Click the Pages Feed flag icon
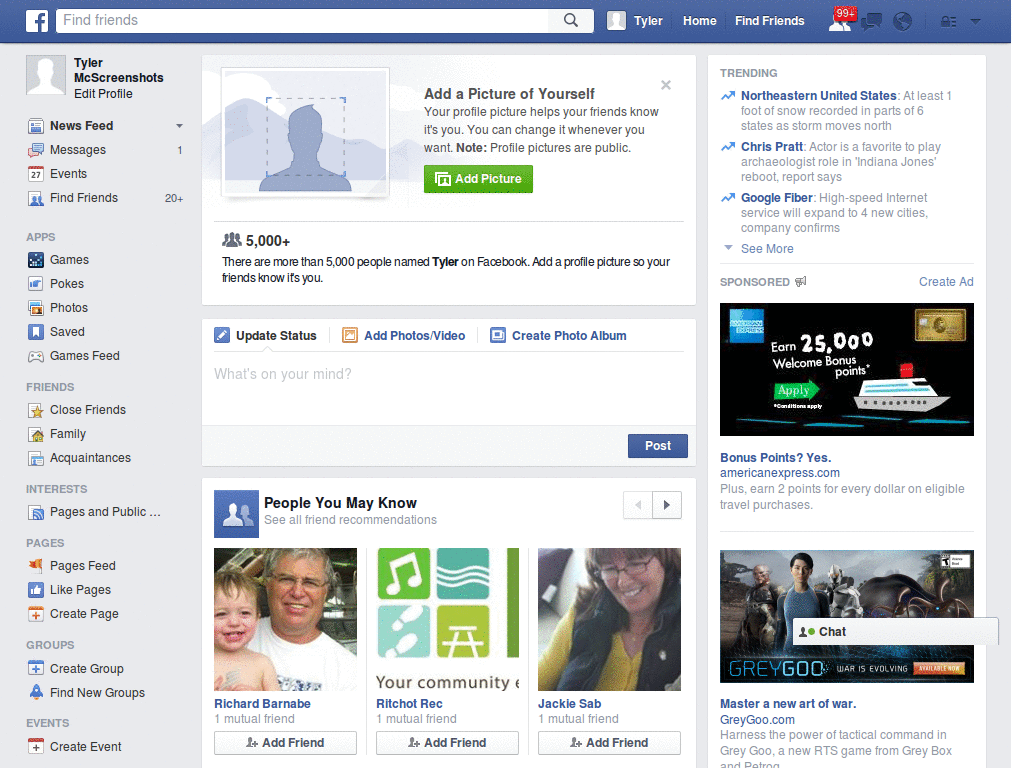The height and width of the screenshot is (768, 1024). (36, 566)
